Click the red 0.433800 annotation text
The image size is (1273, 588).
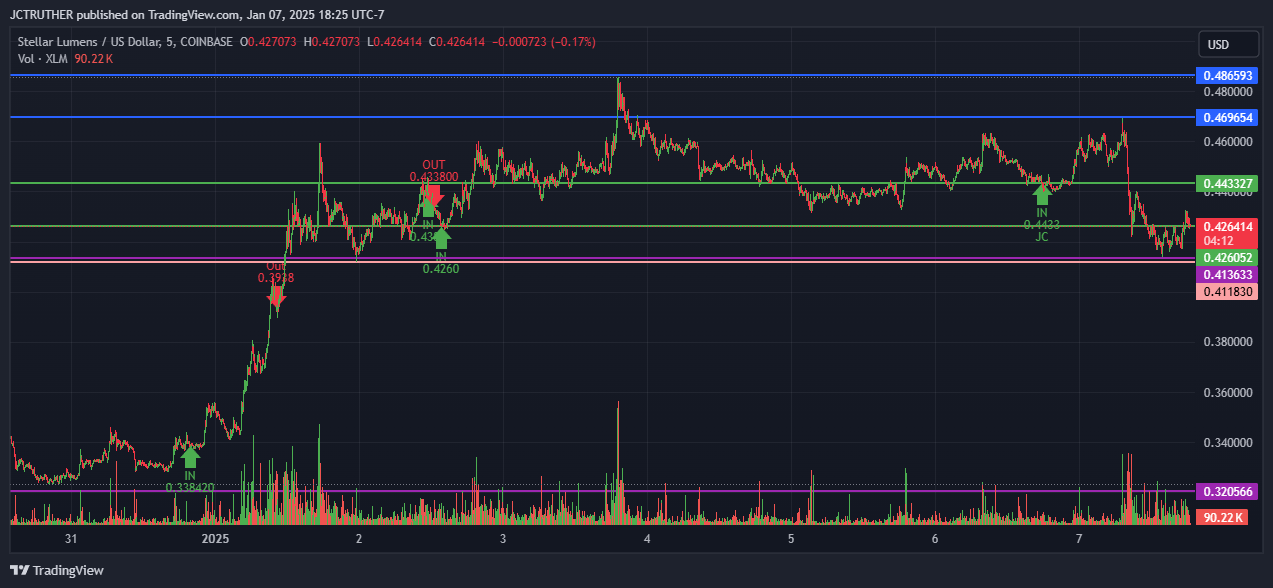click(x=434, y=177)
